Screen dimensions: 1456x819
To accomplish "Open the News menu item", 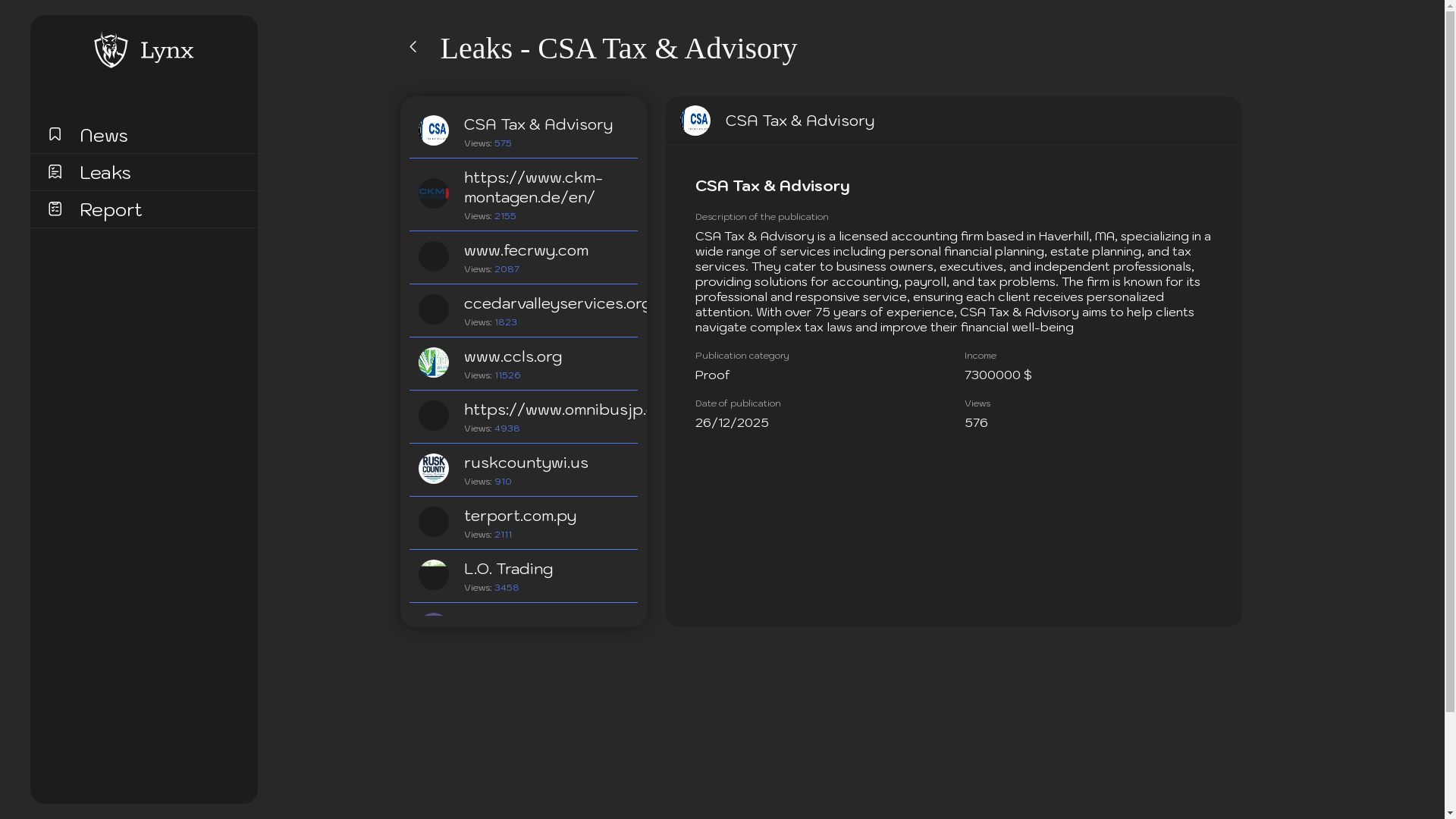I will point(104,135).
